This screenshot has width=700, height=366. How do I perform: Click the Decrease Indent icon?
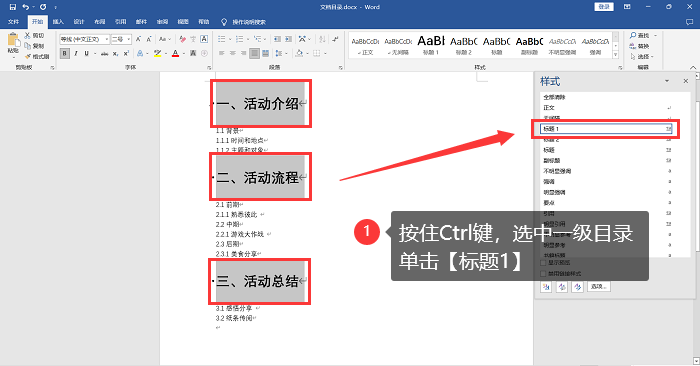tap(277, 39)
